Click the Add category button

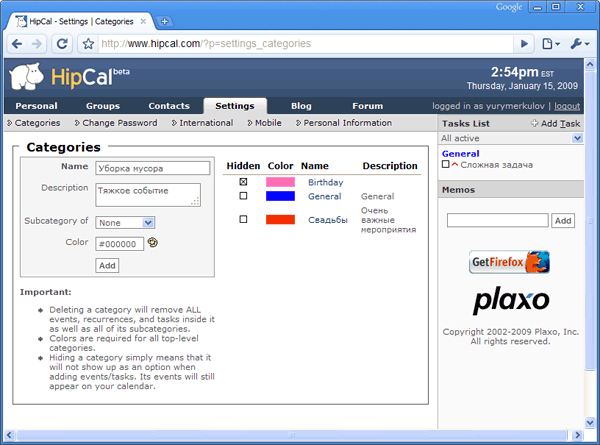click(x=107, y=266)
